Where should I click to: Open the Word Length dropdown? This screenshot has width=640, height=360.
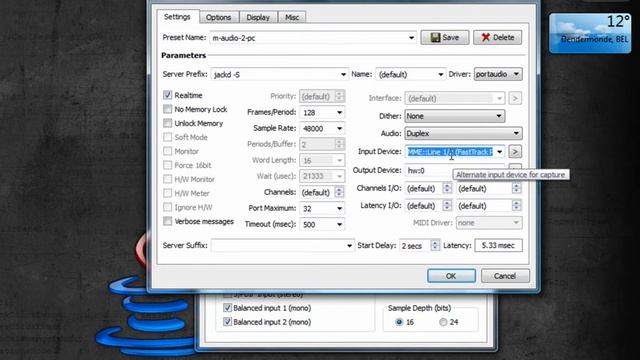322,160
